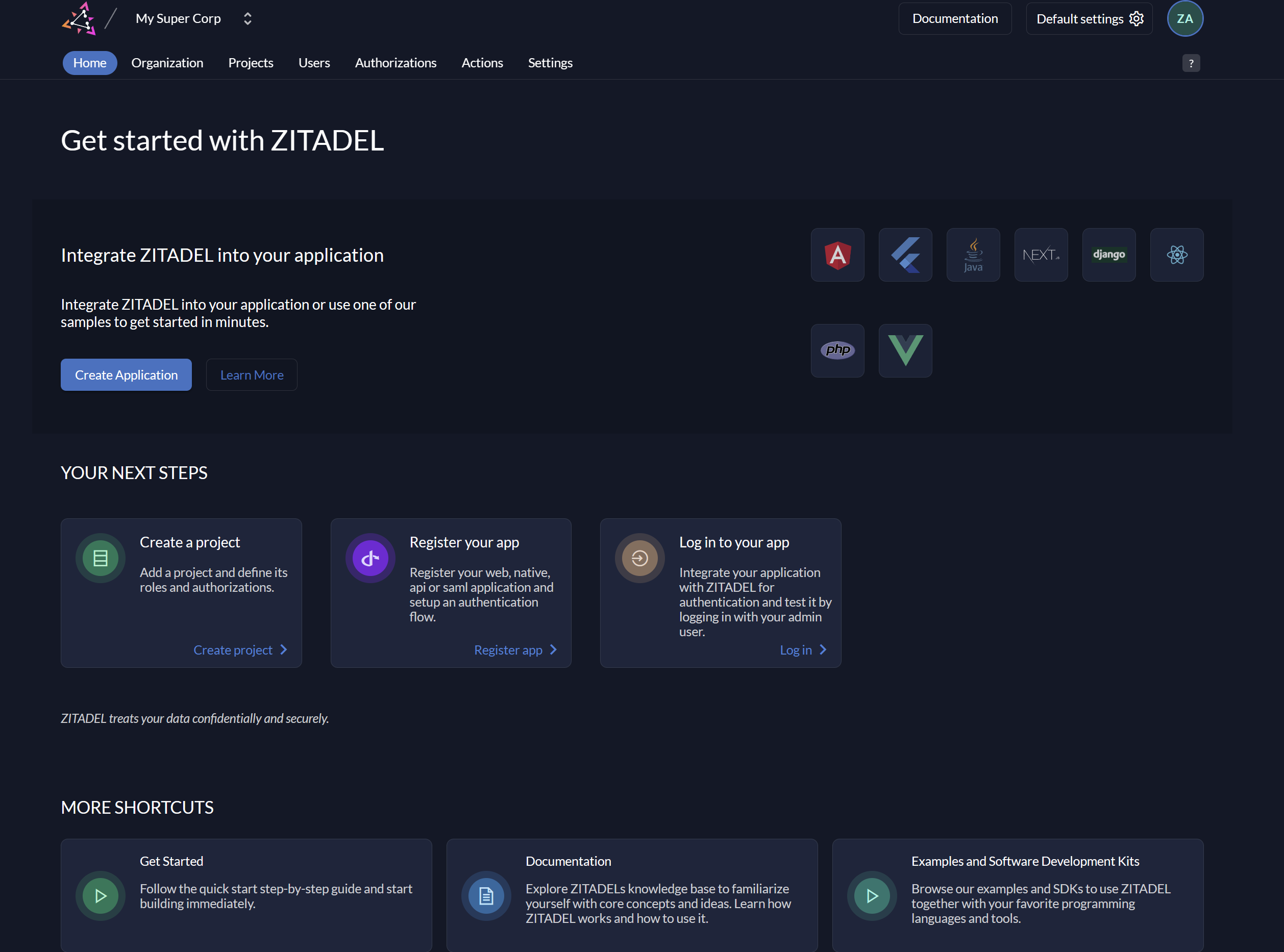Viewport: 1284px width, 952px height.
Task: Click the Register your app card title
Action: click(464, 542)
